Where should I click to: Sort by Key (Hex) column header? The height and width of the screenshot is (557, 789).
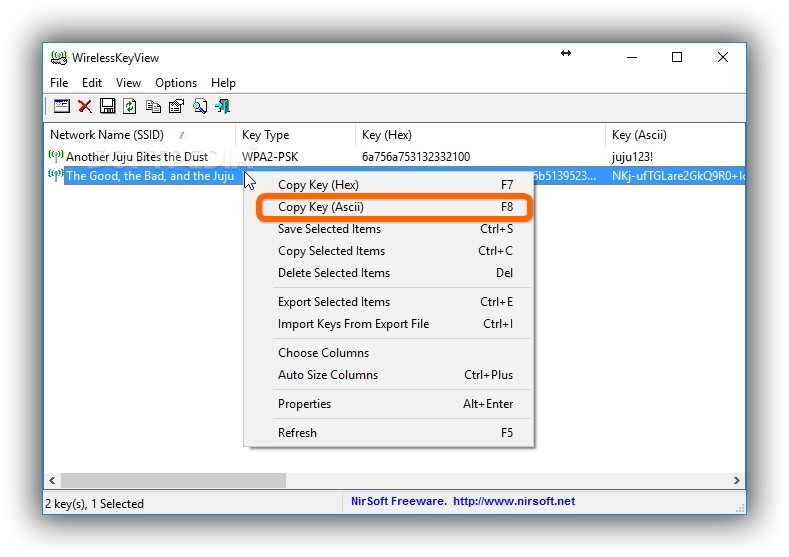[481, 135]
